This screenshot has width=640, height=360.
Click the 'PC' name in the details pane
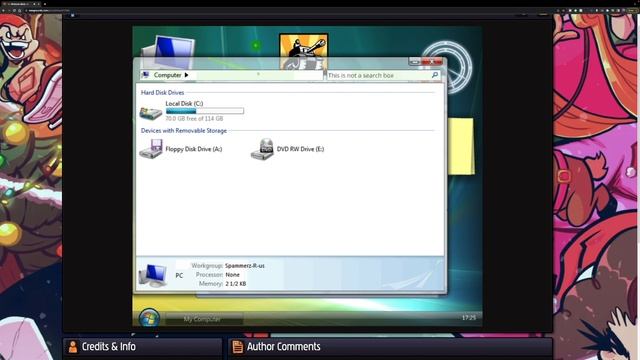tap(179, 276)
